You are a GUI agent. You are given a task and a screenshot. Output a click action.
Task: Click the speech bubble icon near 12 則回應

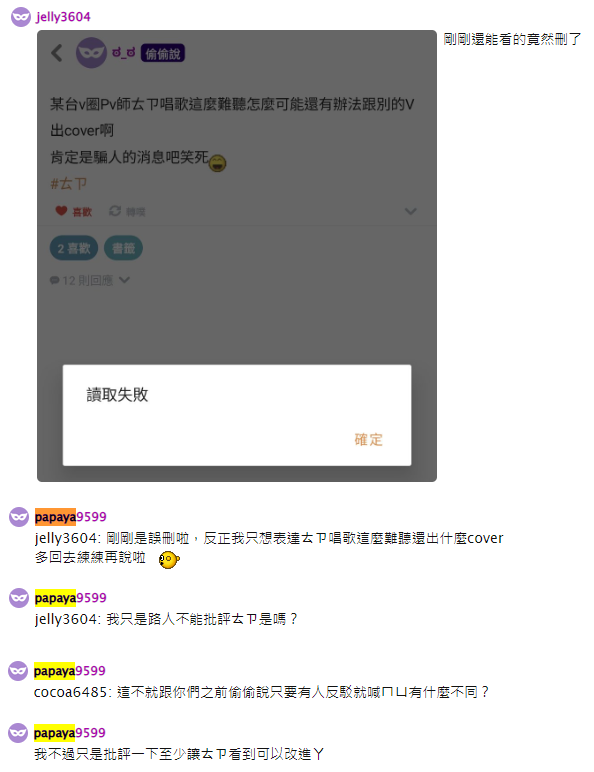pyautogui.click(x=54, y=280)
